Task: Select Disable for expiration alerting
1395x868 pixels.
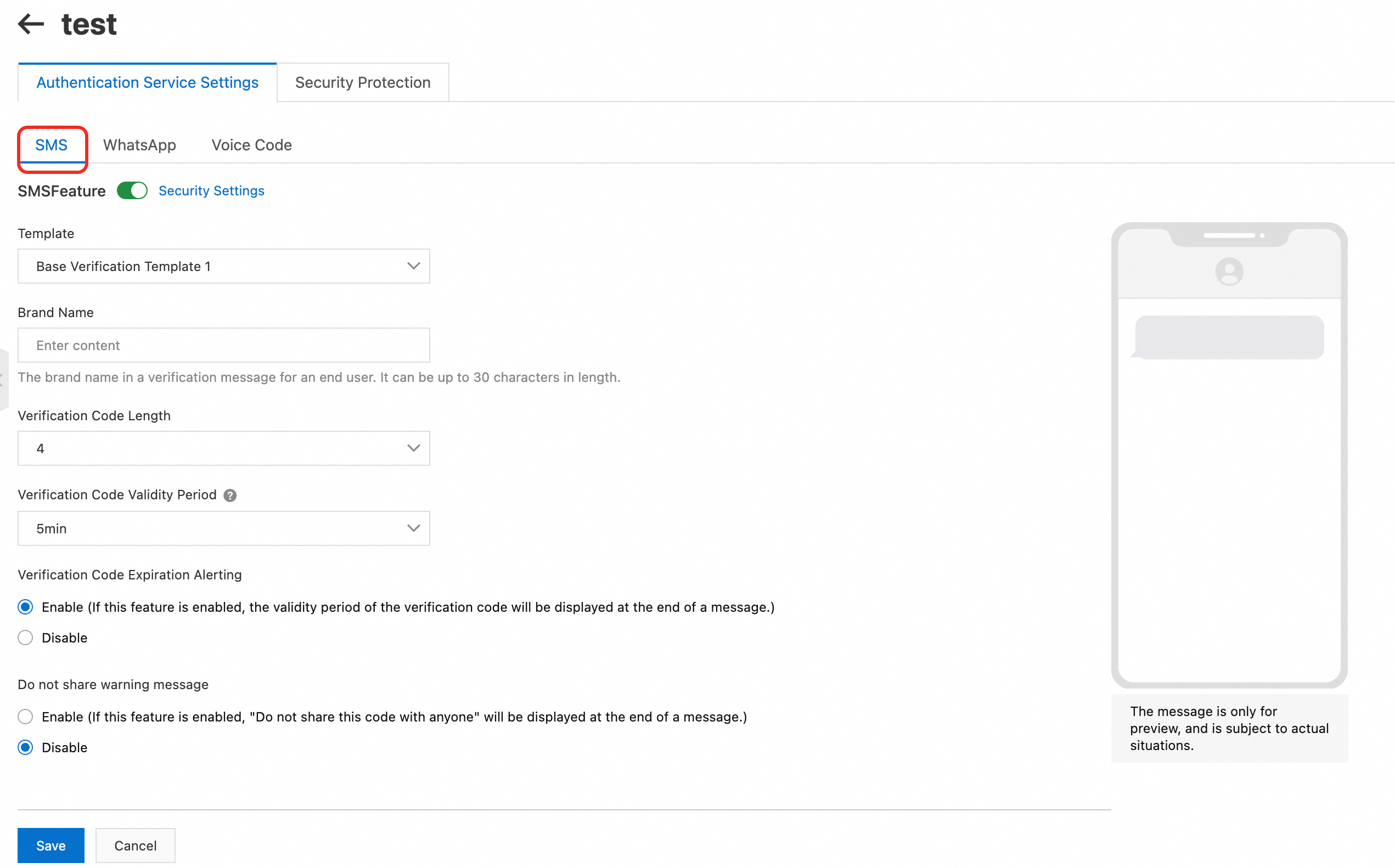Action: (25, 638)
